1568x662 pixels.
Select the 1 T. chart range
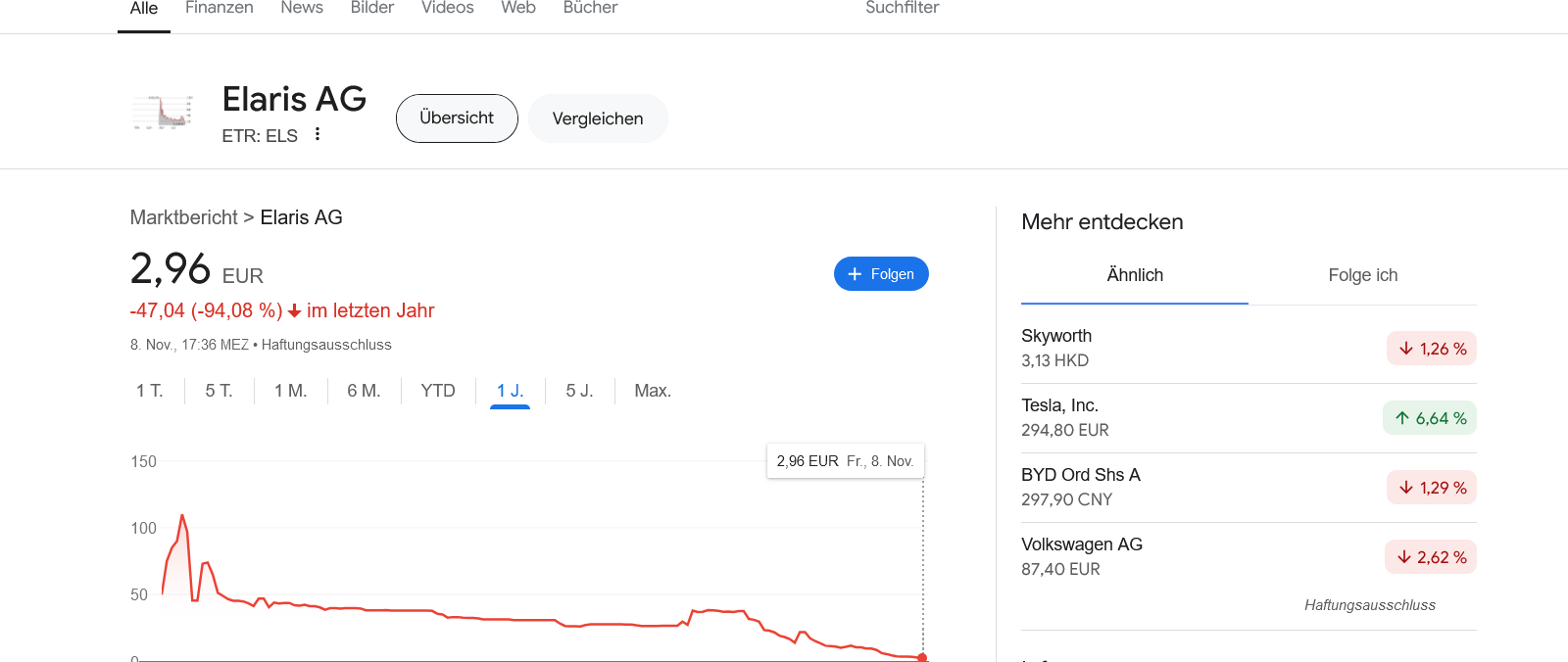(x=149, y=391)
